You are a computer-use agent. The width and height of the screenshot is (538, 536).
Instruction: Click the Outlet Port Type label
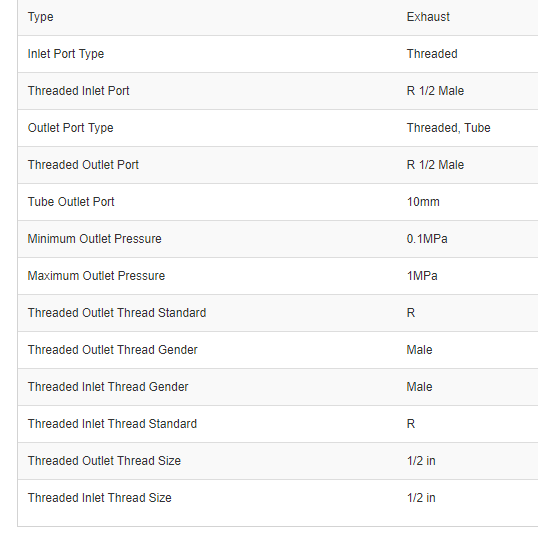[70, 128]
